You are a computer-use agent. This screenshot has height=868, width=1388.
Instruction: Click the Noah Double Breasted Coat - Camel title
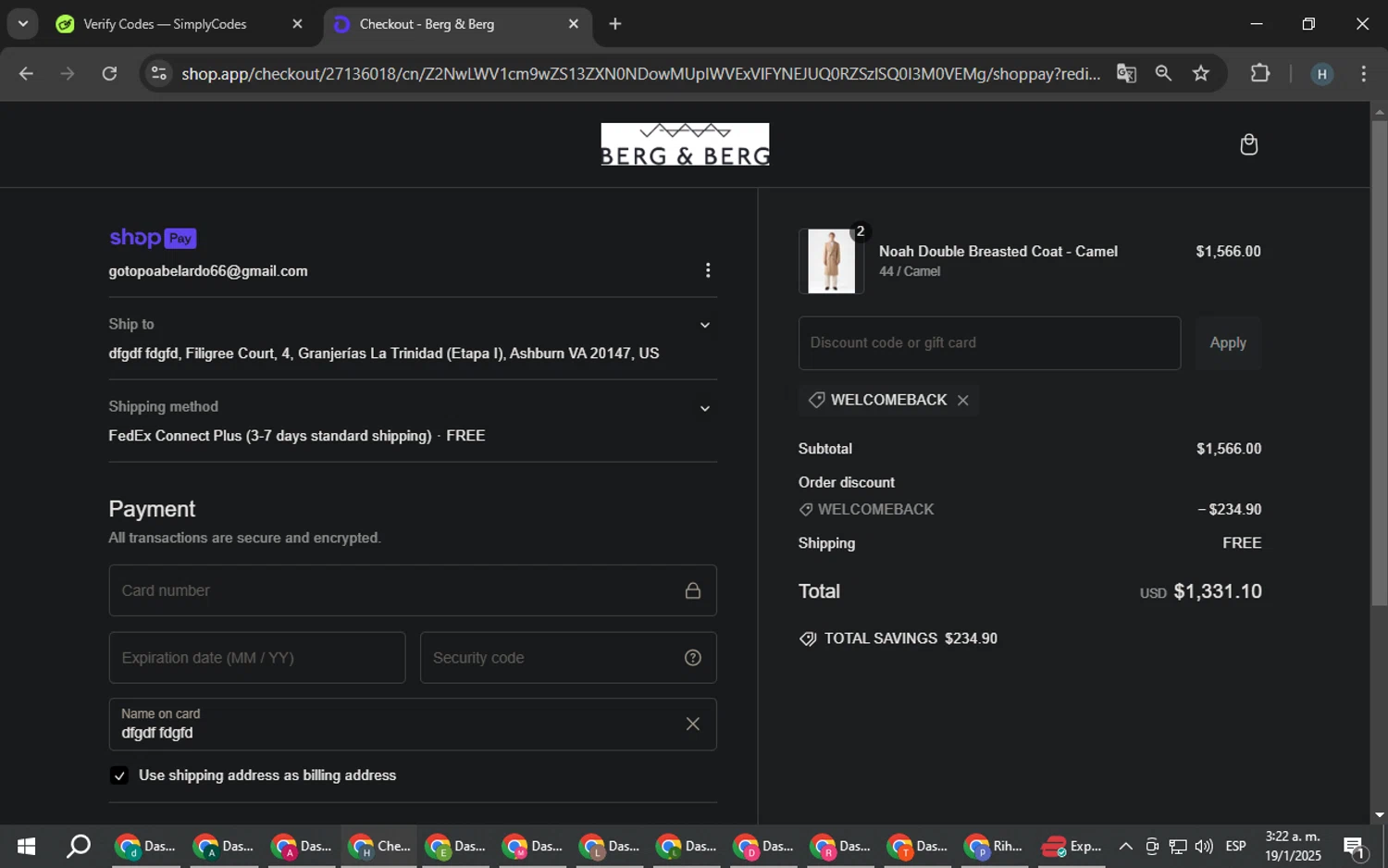click(x=998, y=252)
